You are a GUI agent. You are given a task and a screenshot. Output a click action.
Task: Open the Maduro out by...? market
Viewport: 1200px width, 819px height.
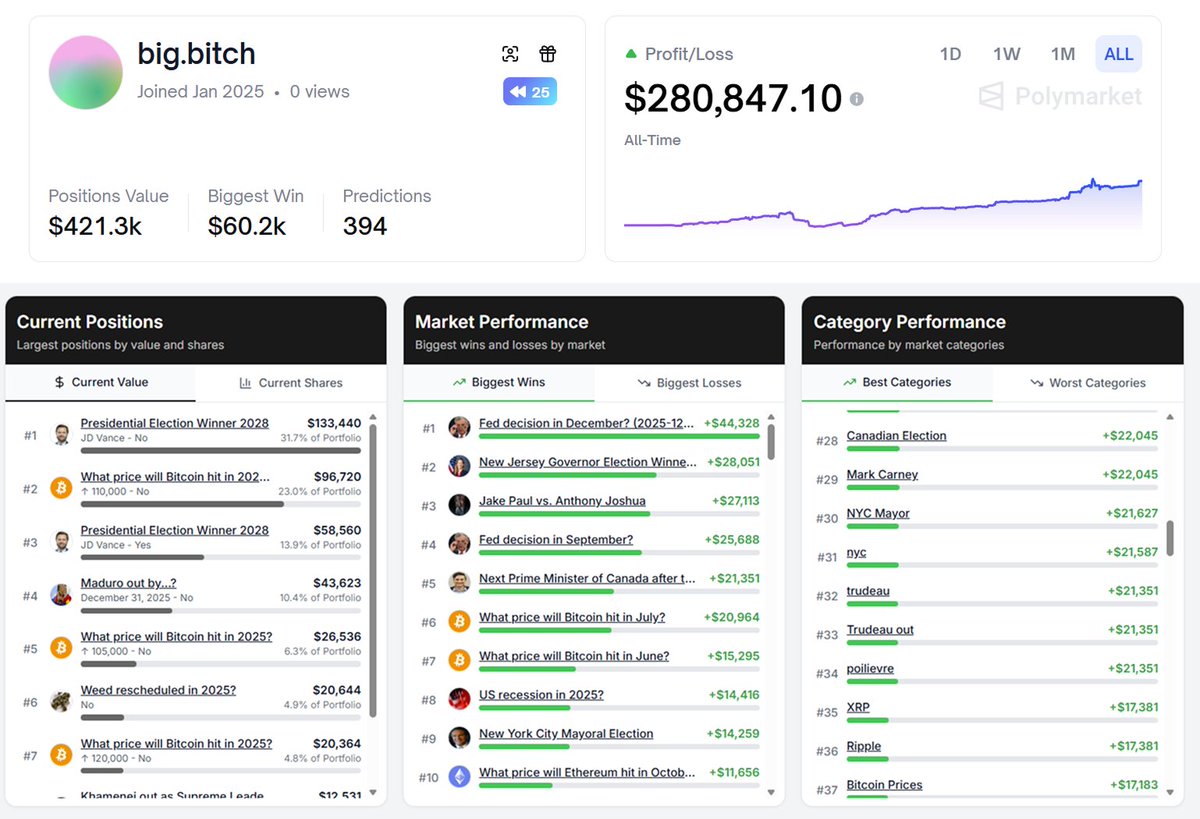(129, 583)
